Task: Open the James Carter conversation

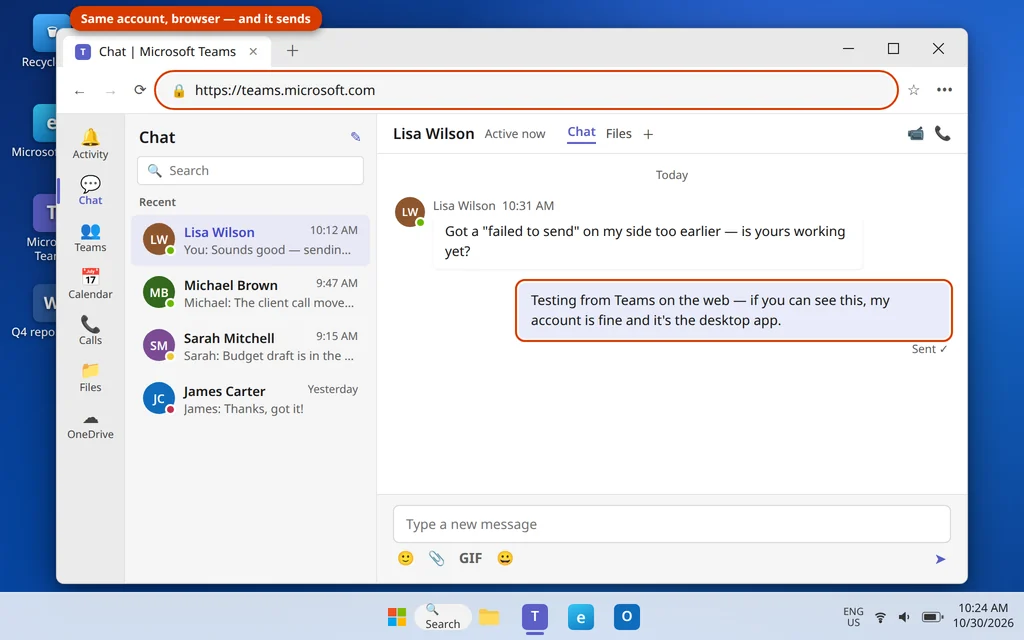Action: [250, 399]
